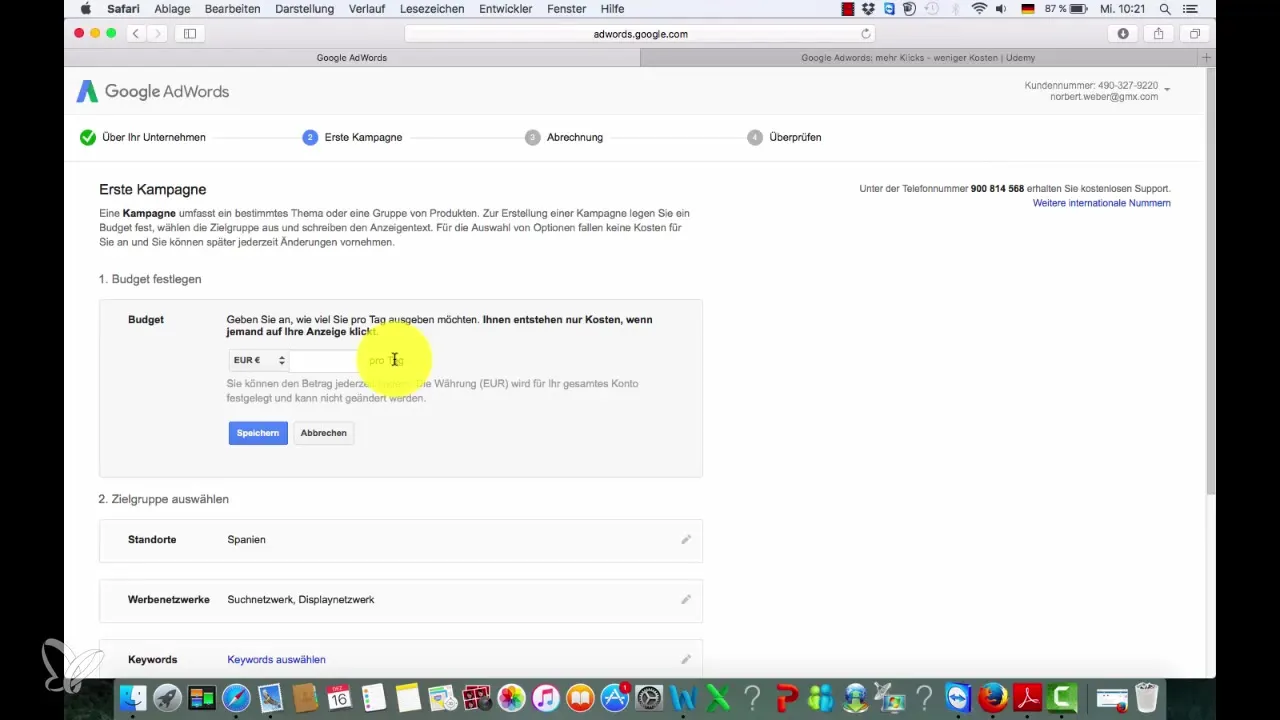Go forward with Safari's forward arrow
This screenshot has width=1280, height=720.
156,34
